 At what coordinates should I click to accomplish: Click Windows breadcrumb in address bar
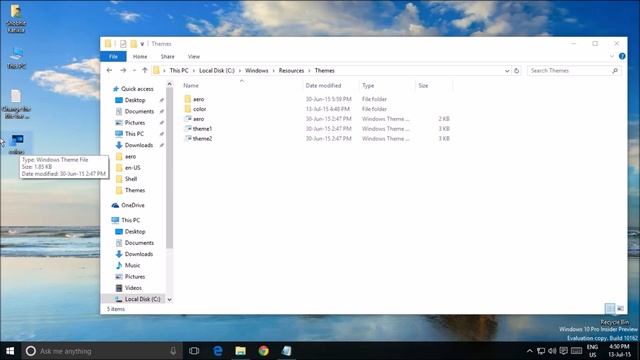pos(256,71)
